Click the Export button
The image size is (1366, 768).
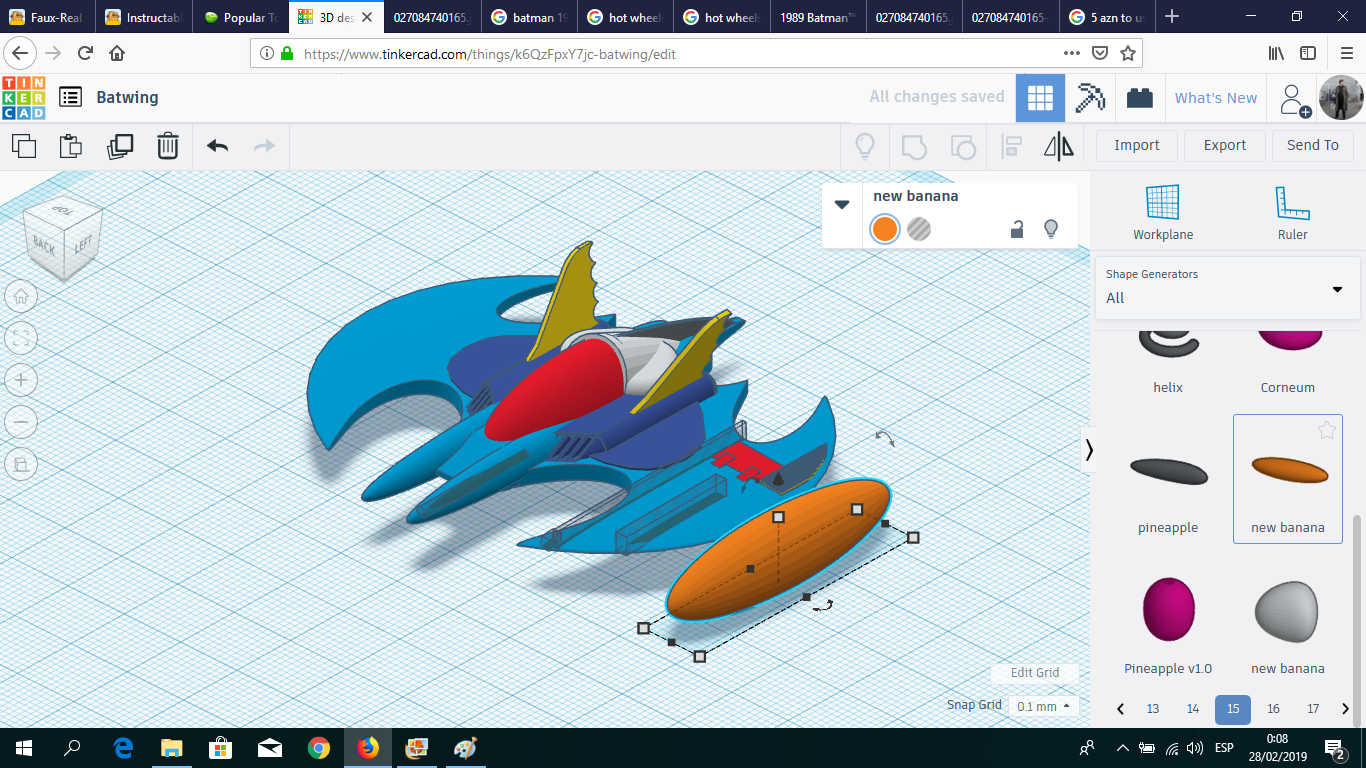pos(1224,145)
